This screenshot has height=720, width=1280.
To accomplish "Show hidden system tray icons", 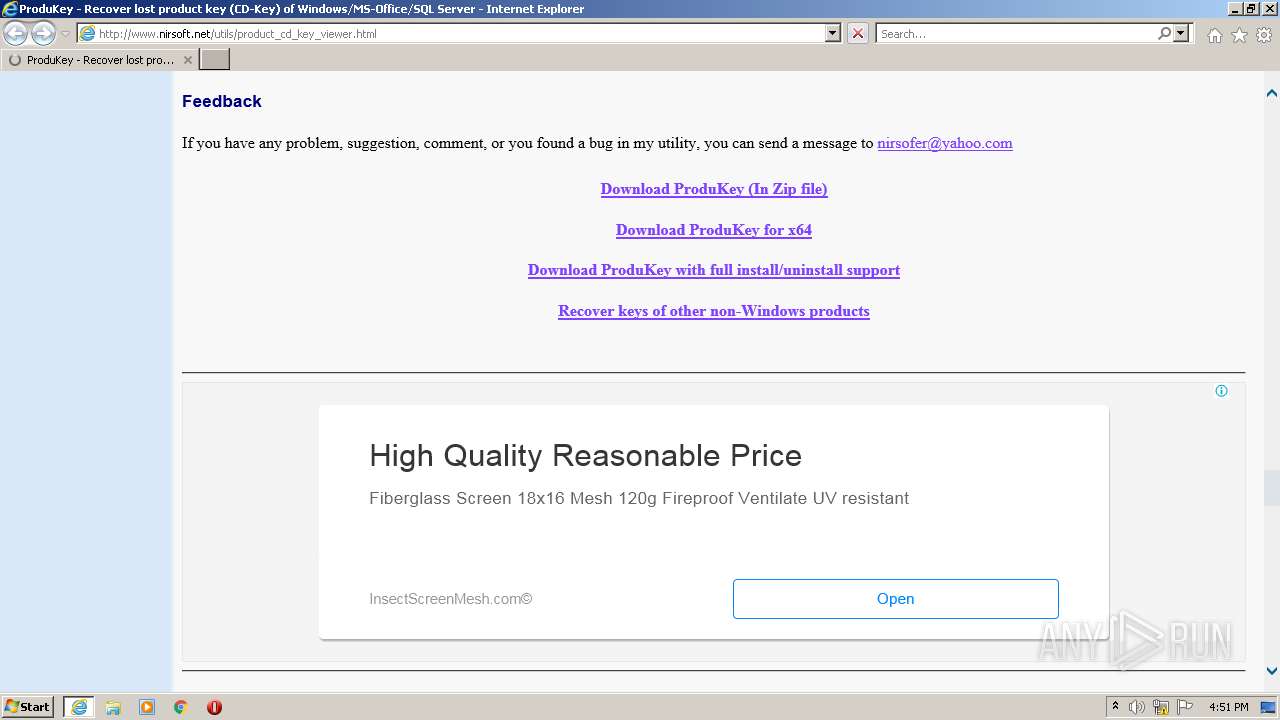I will (1115, 707).
